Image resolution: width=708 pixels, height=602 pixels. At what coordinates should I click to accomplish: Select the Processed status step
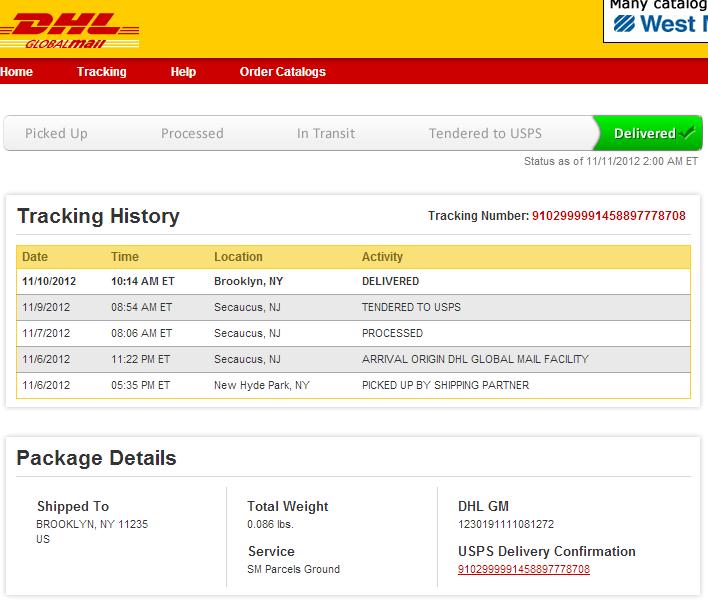point(192,133)
